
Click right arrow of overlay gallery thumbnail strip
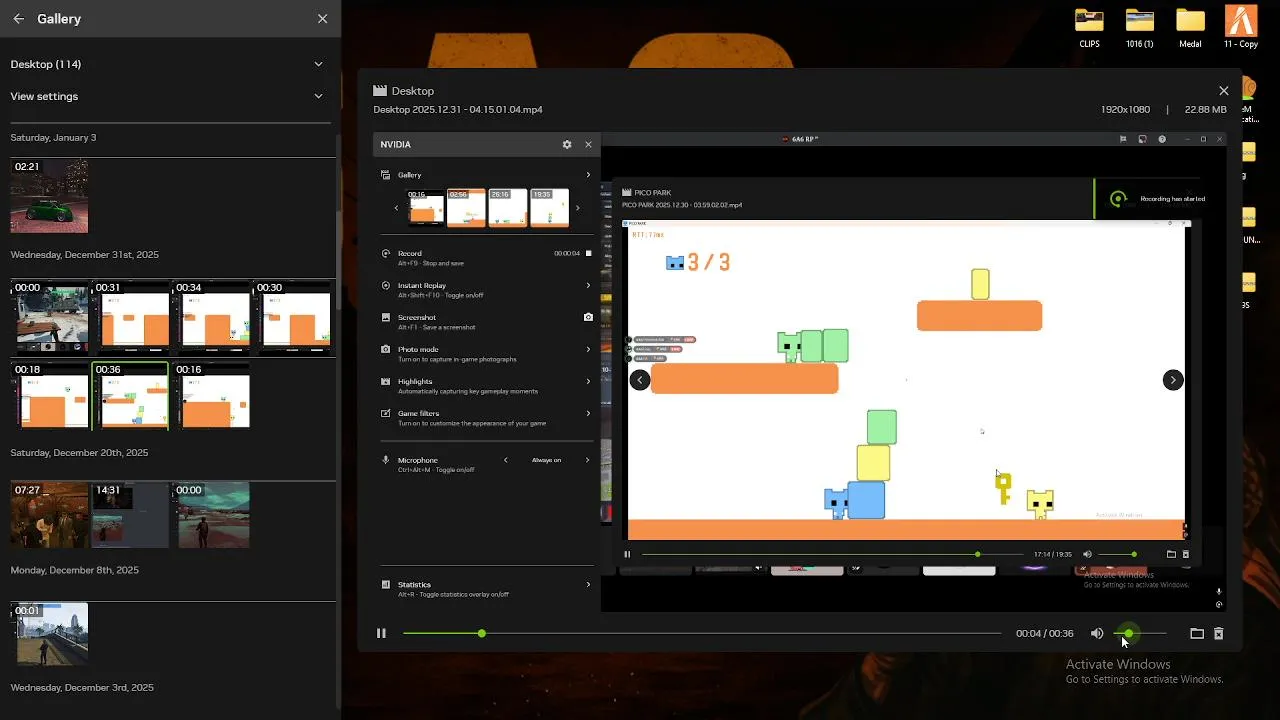(577, 208)
